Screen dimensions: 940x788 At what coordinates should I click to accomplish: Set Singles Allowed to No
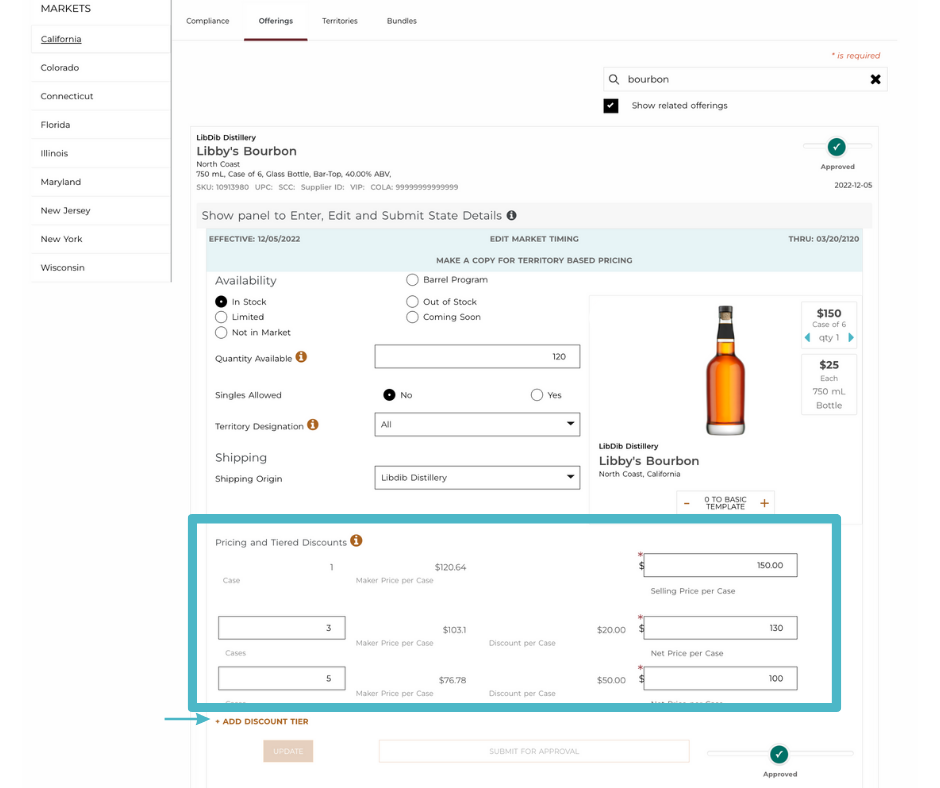click(x=390, y=395)
